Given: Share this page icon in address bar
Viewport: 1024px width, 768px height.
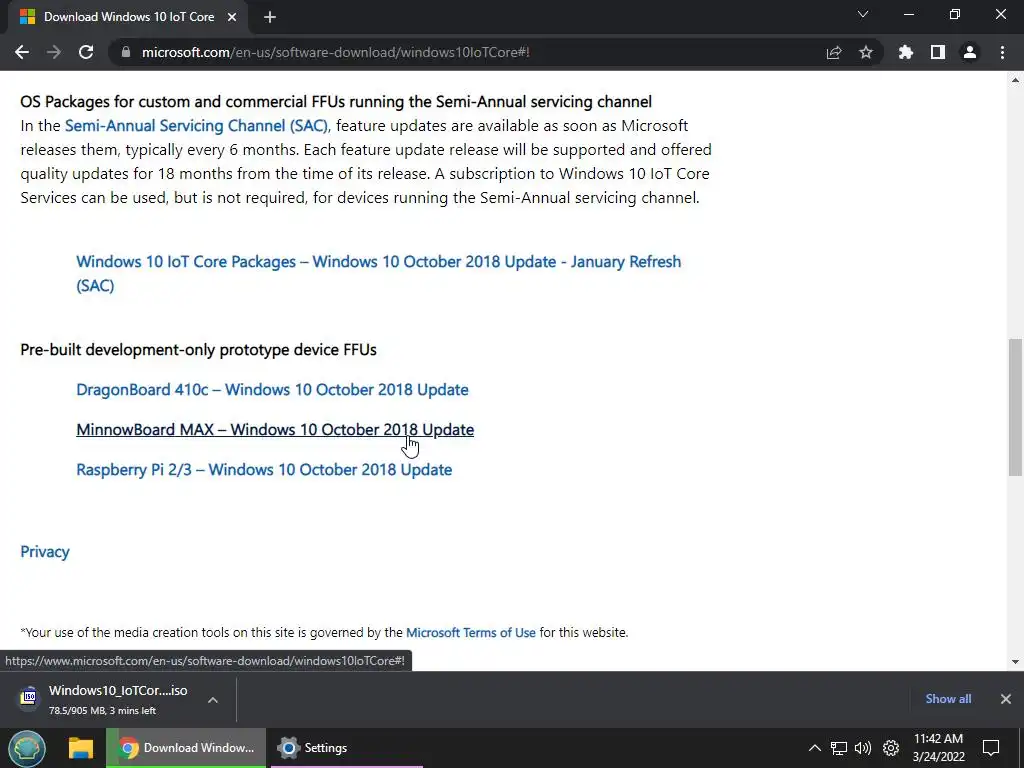Looking at the screenshot, I should (834, 52).
